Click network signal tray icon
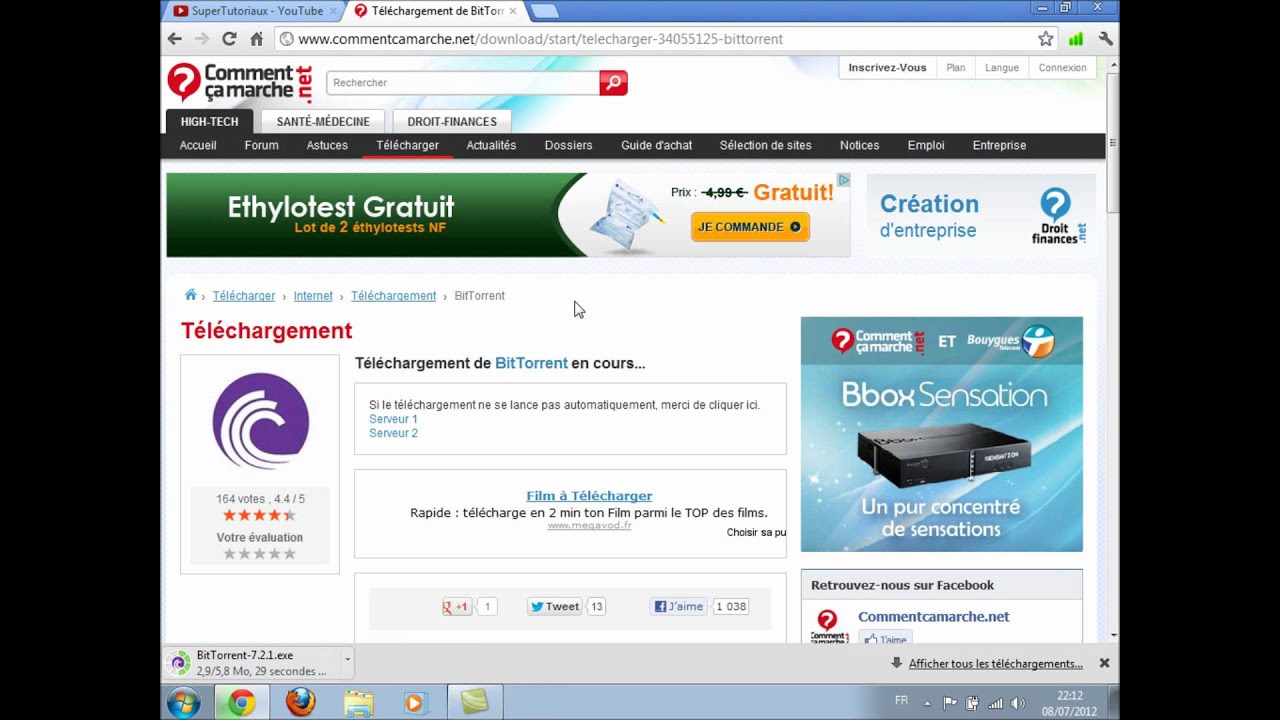The image size is (1280, 720). 995,703
